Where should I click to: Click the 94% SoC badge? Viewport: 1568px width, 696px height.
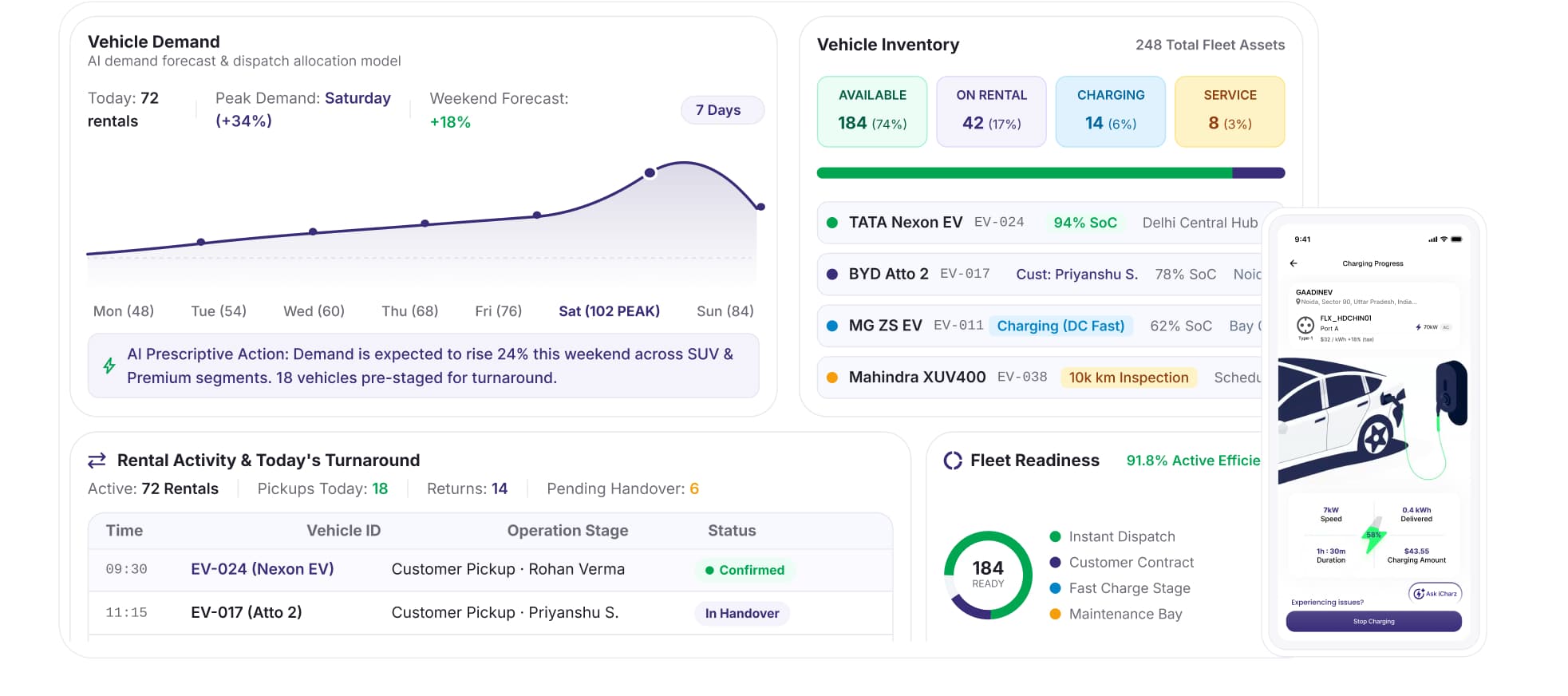click(x=1085, y=223)
